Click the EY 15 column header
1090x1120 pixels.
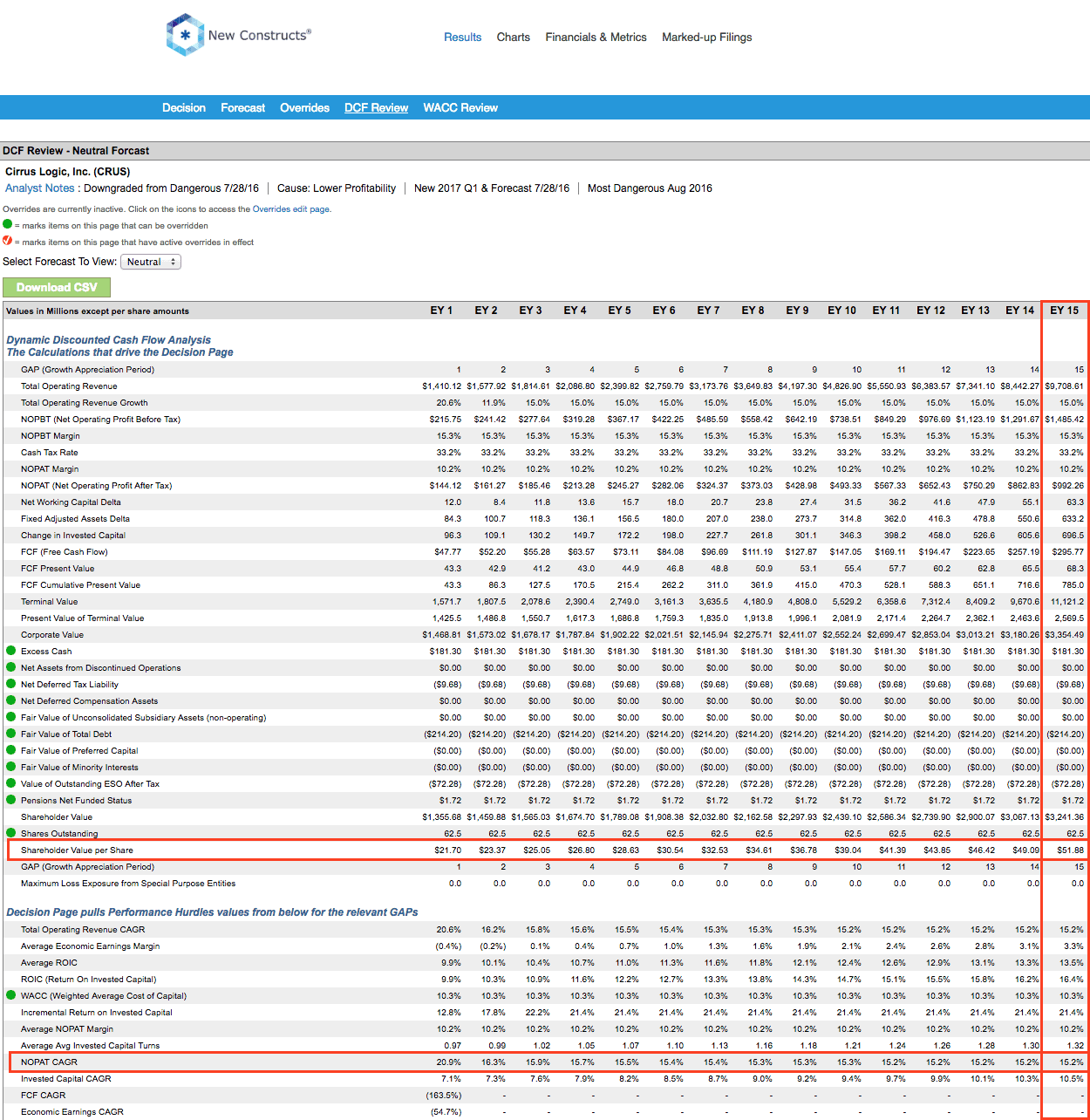(x=1064, y=311)
